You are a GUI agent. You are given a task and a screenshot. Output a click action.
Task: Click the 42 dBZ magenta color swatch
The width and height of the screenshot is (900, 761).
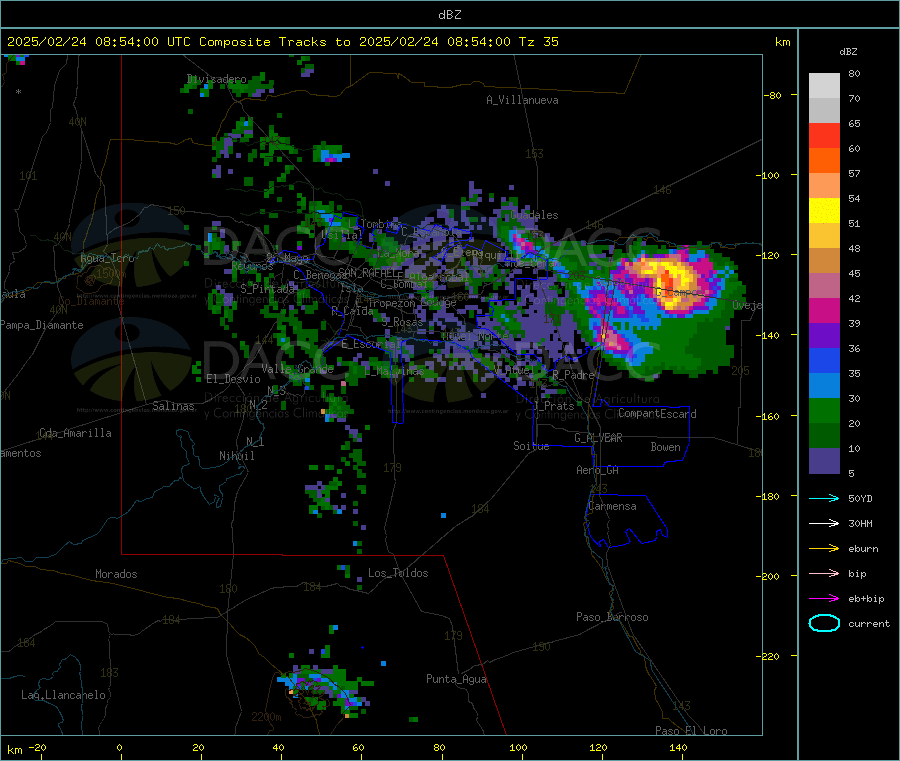click(x=824, y=310)
